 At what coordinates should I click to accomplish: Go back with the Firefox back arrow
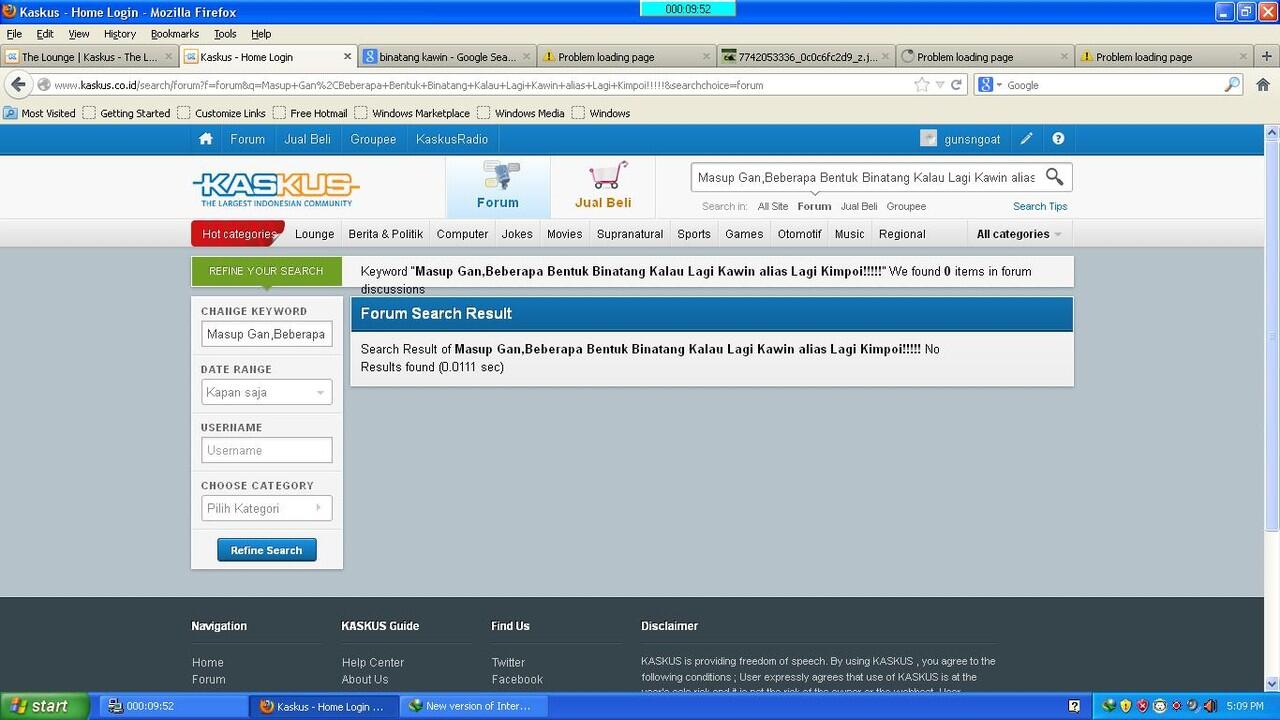[x=18, y=85]
